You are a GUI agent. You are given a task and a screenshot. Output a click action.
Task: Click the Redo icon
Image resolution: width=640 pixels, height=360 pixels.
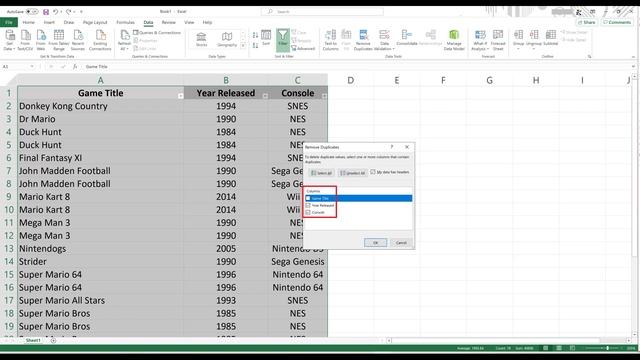69,12
